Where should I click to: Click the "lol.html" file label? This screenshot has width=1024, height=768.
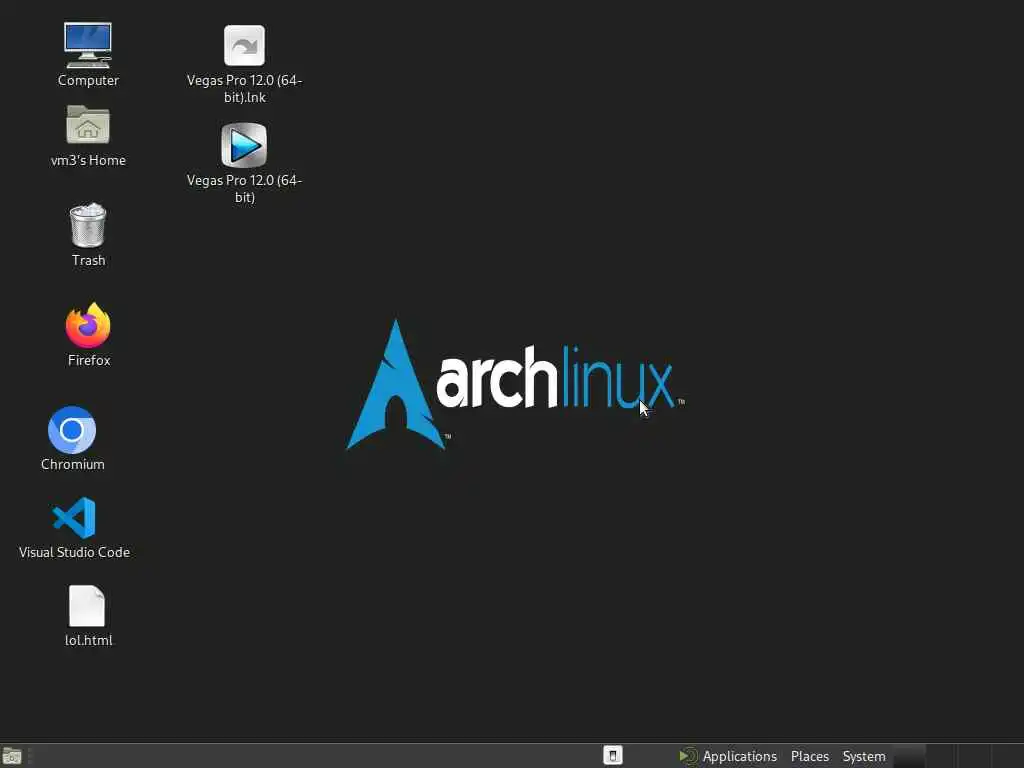tap(88, 640)
